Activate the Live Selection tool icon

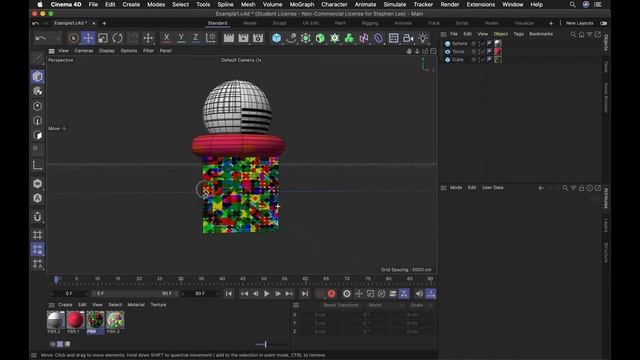[73, 38]
